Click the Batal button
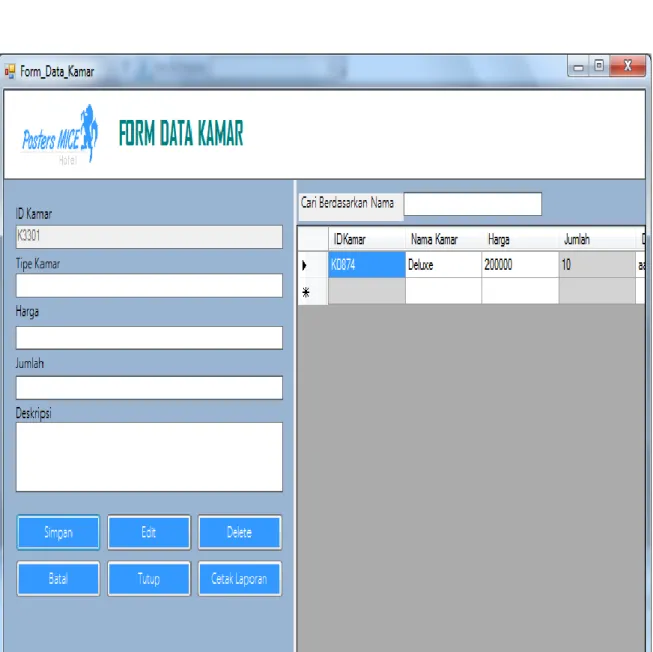The image size is (653, 652). coord(58,578)
